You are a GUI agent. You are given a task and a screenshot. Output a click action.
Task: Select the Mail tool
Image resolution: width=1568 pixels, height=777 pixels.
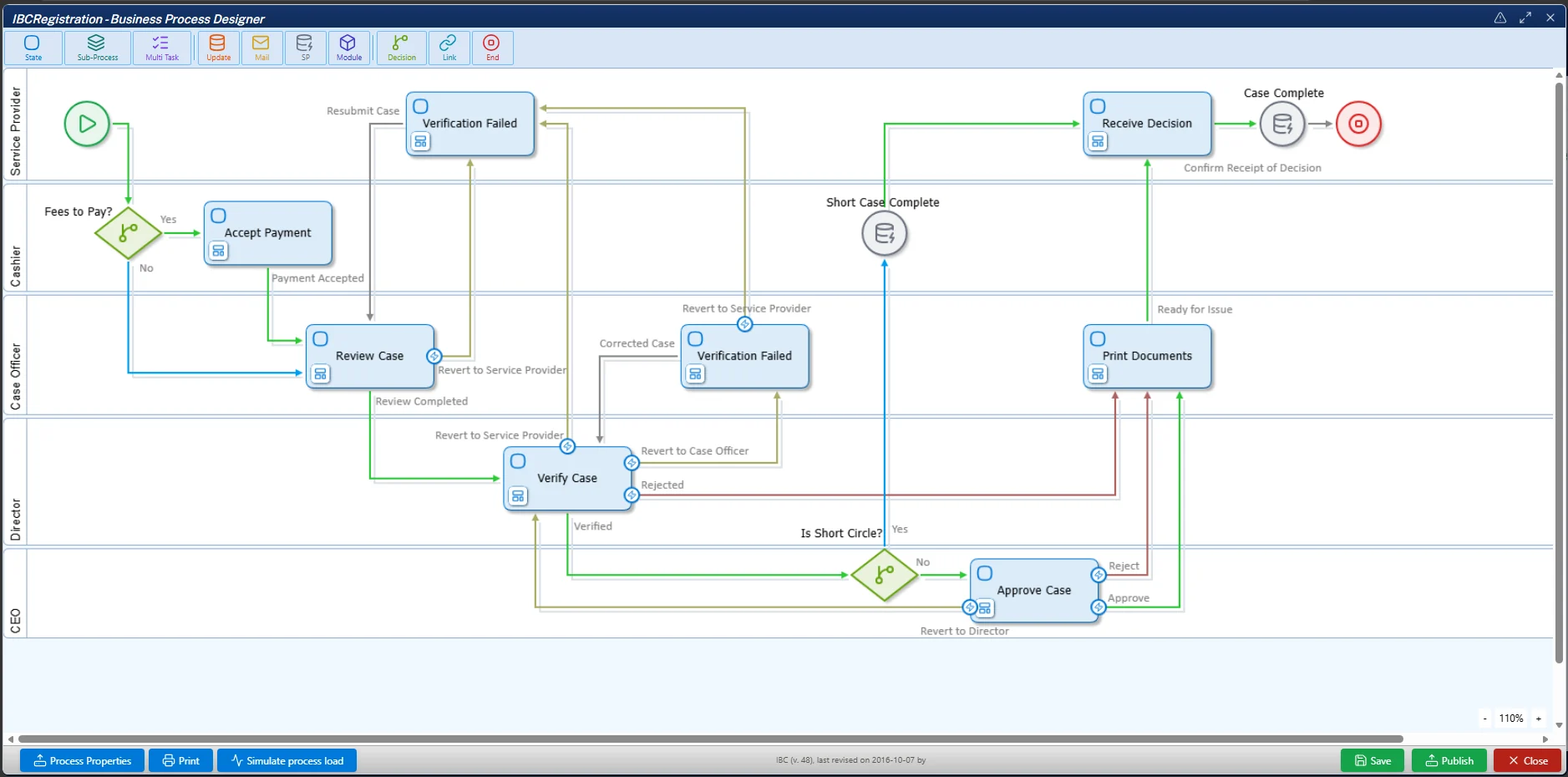(x=261, y=48)
